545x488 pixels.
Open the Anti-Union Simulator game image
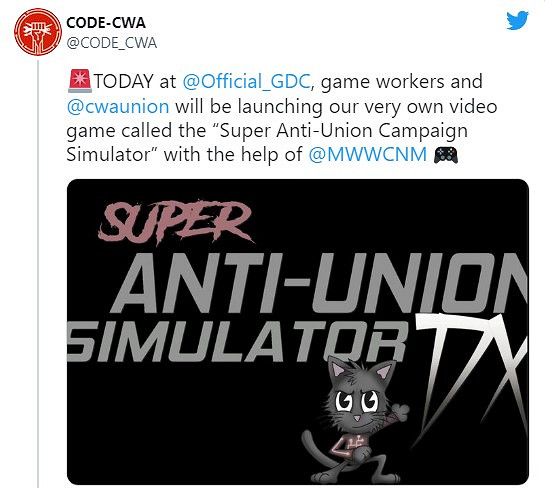(298, 332)
